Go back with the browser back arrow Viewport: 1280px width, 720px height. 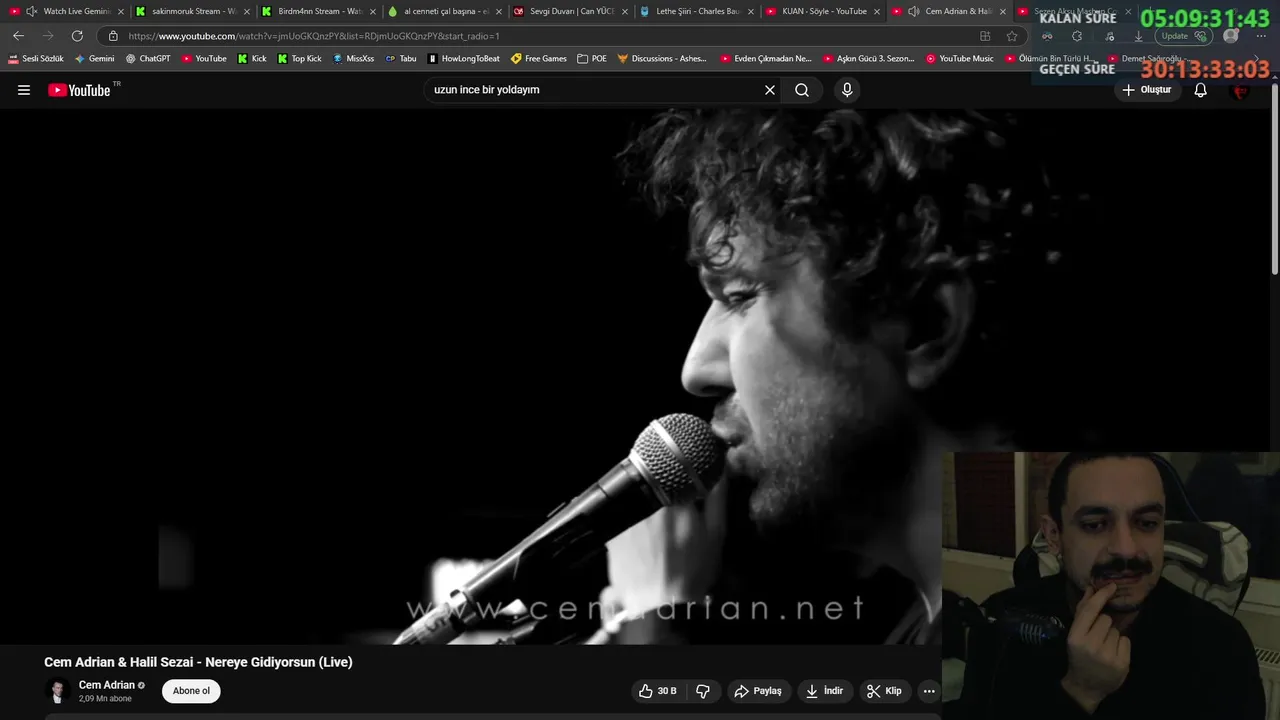click(18, 36)
